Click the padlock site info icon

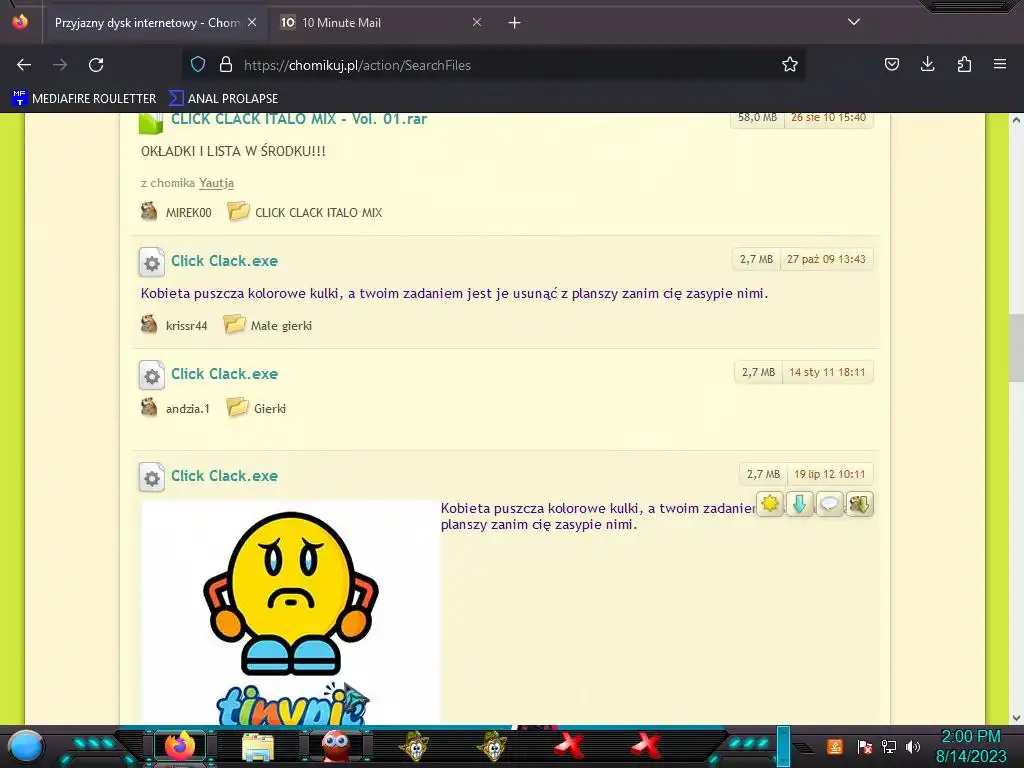point(226,64)
